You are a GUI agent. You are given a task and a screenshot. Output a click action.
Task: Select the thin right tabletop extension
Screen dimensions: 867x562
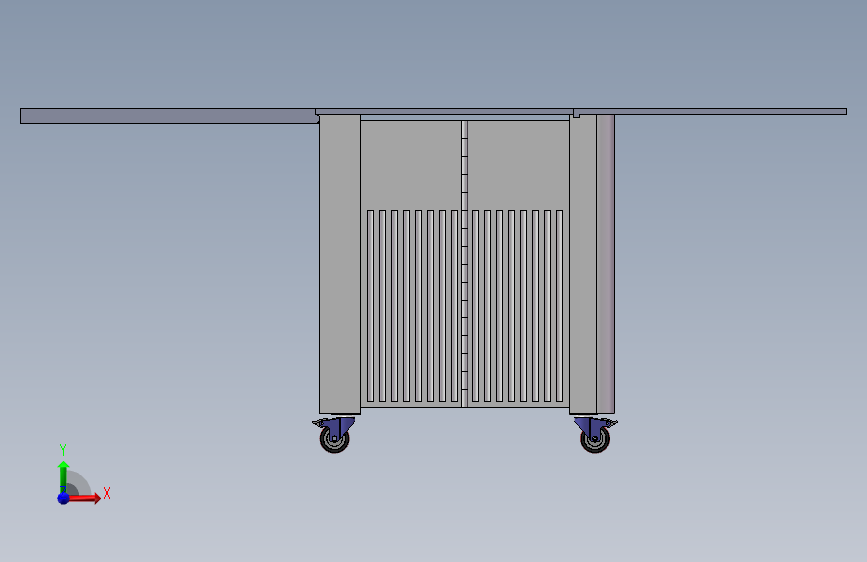click(x=710, y=112)
